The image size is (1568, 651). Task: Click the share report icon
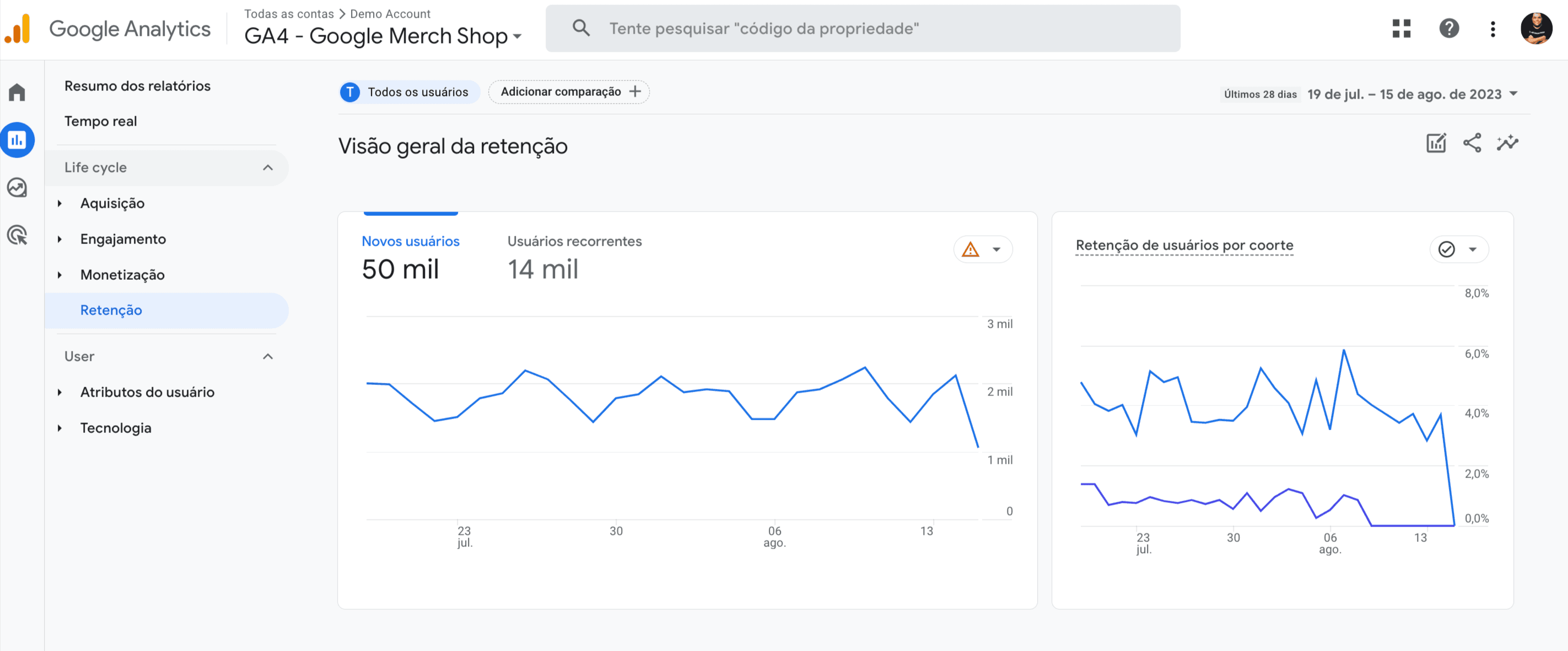point(1472,144)
